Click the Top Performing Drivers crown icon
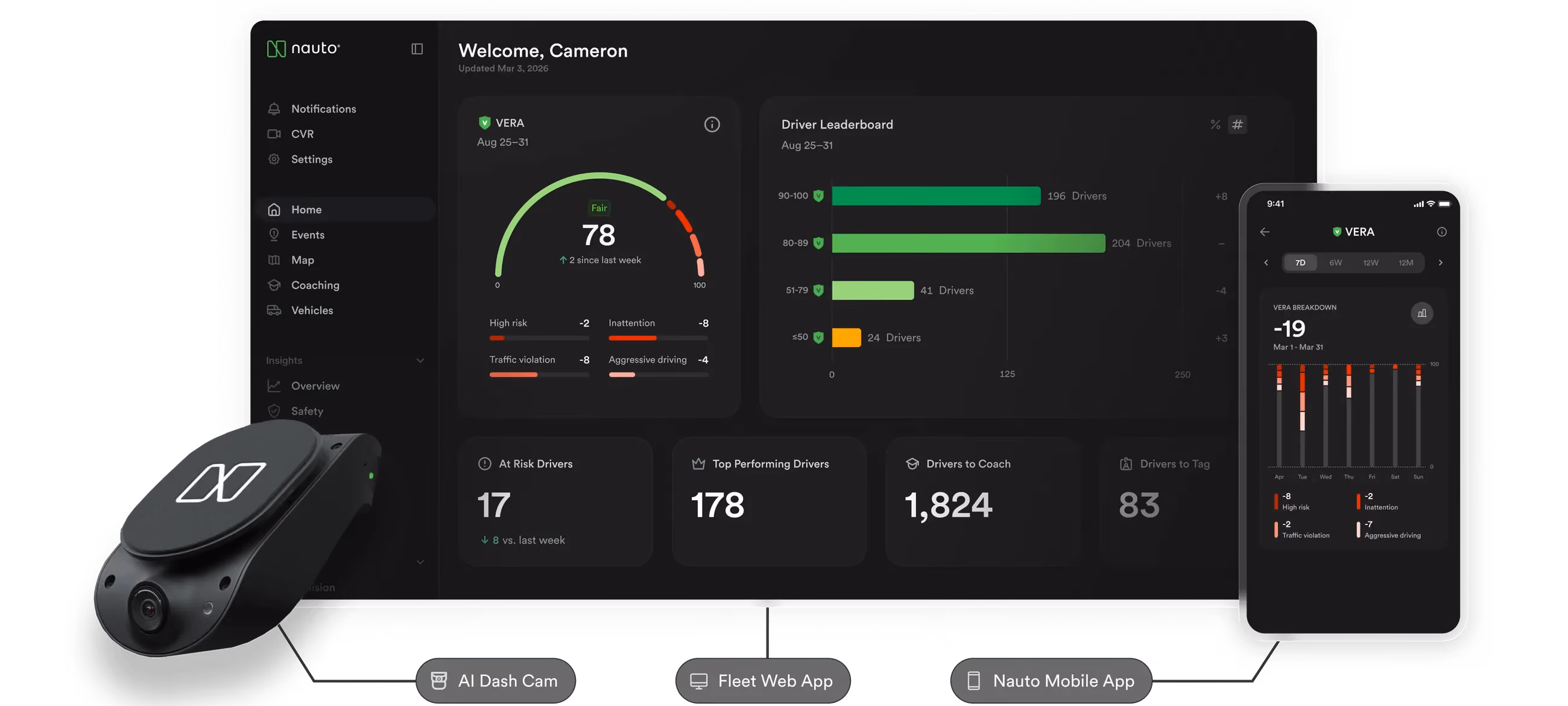This screenshot has height=706, width=1568. (x=698, y=464)
